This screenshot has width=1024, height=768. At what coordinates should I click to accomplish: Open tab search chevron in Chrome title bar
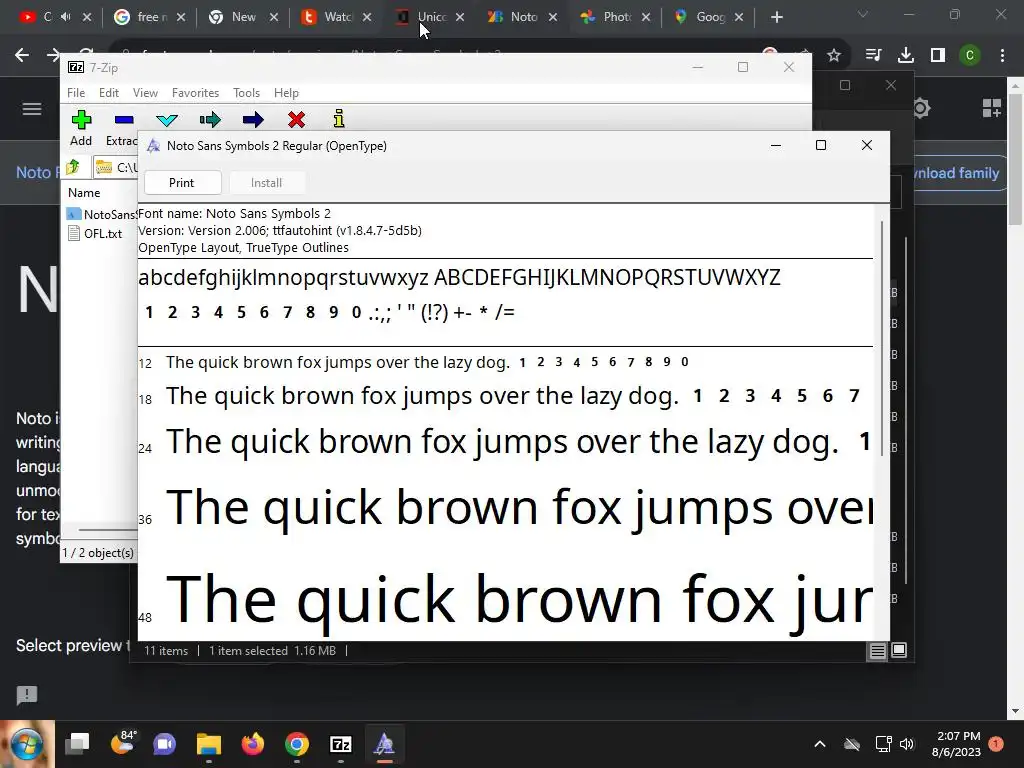click(x=863, y=14)
